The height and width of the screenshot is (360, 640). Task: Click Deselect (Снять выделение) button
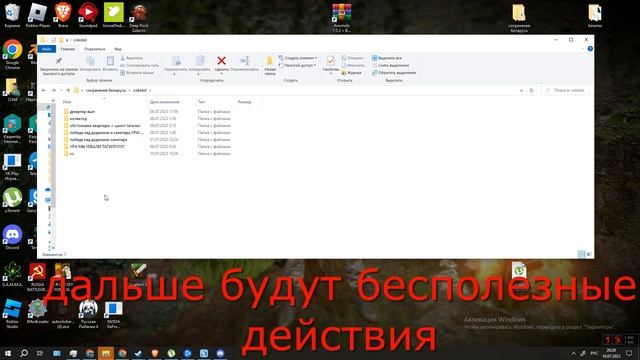390,65
